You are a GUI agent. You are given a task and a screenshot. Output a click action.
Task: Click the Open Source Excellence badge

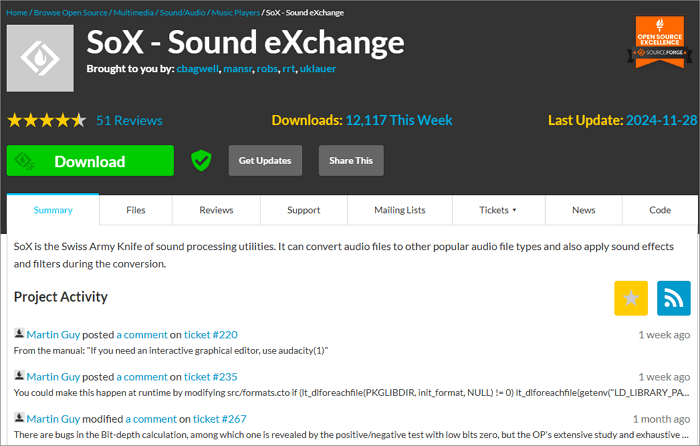tap(659, 42)
